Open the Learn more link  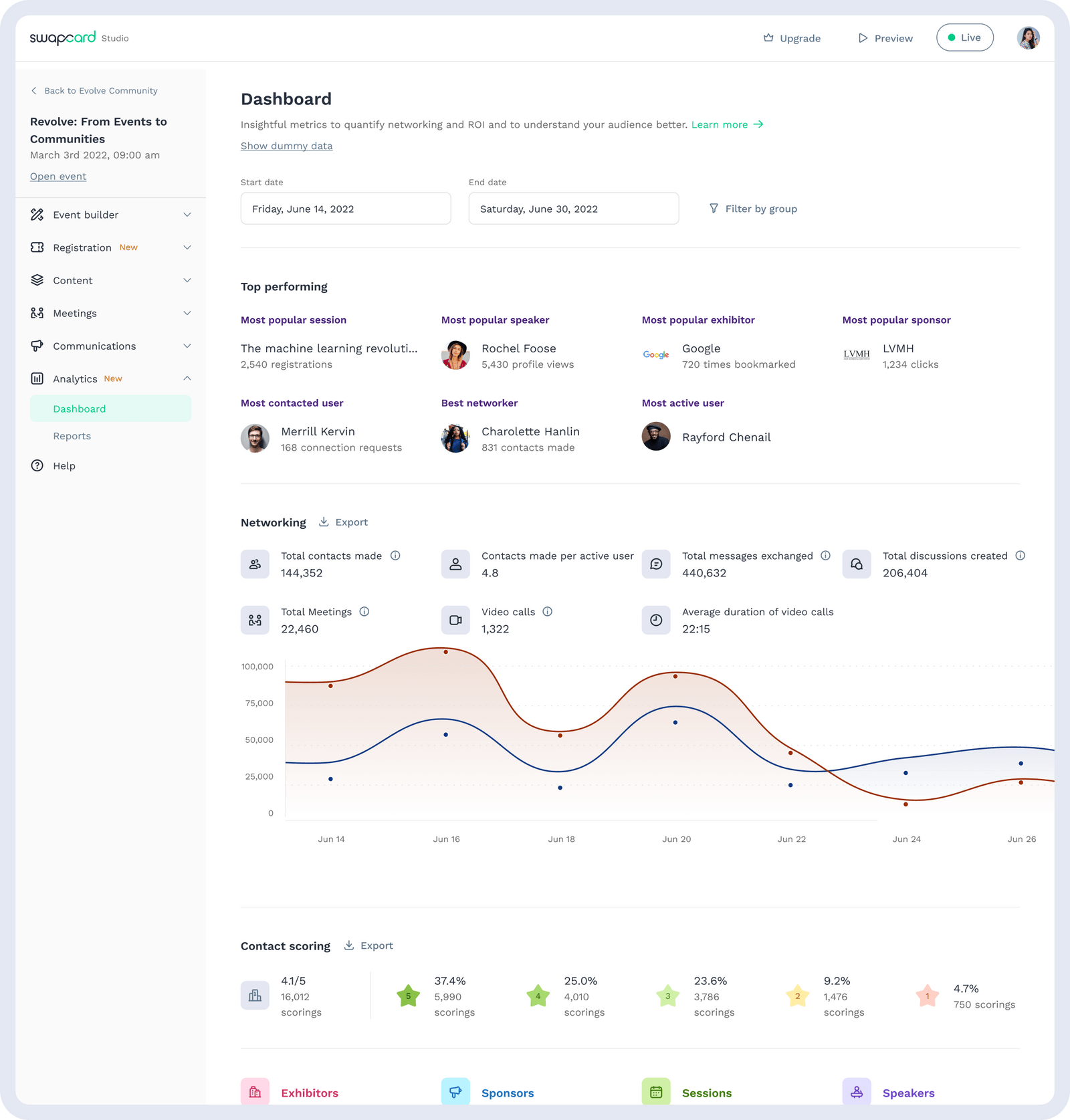click(720, 124)
